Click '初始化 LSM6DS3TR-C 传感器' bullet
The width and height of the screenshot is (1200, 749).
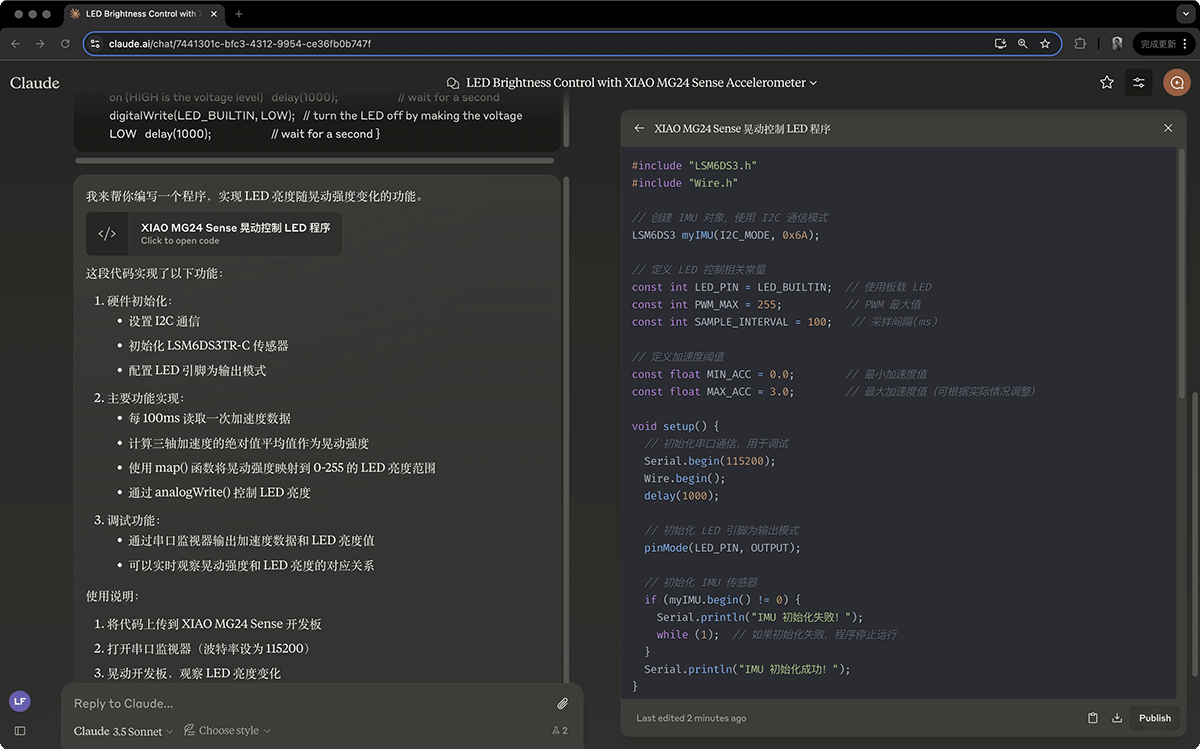click(208, 346)
